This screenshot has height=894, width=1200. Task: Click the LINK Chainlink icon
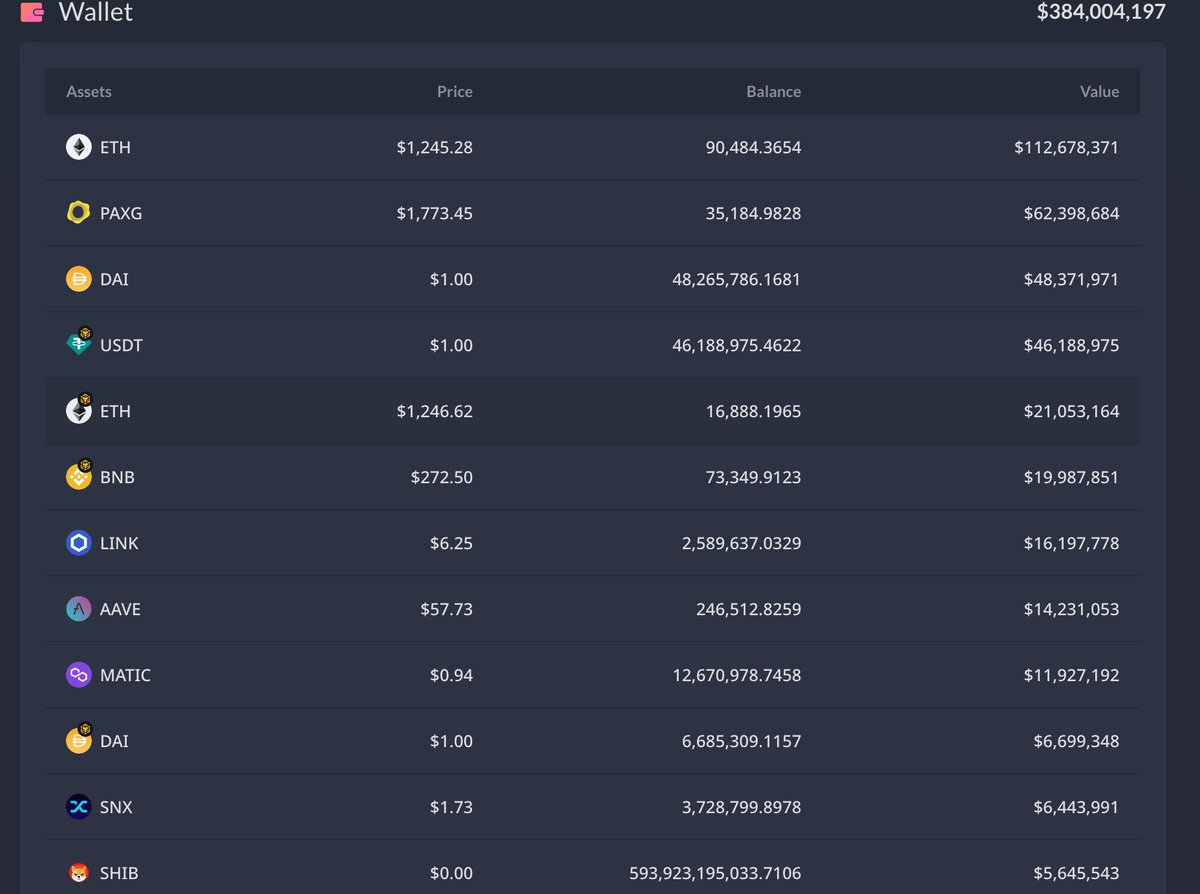point(78,543)
